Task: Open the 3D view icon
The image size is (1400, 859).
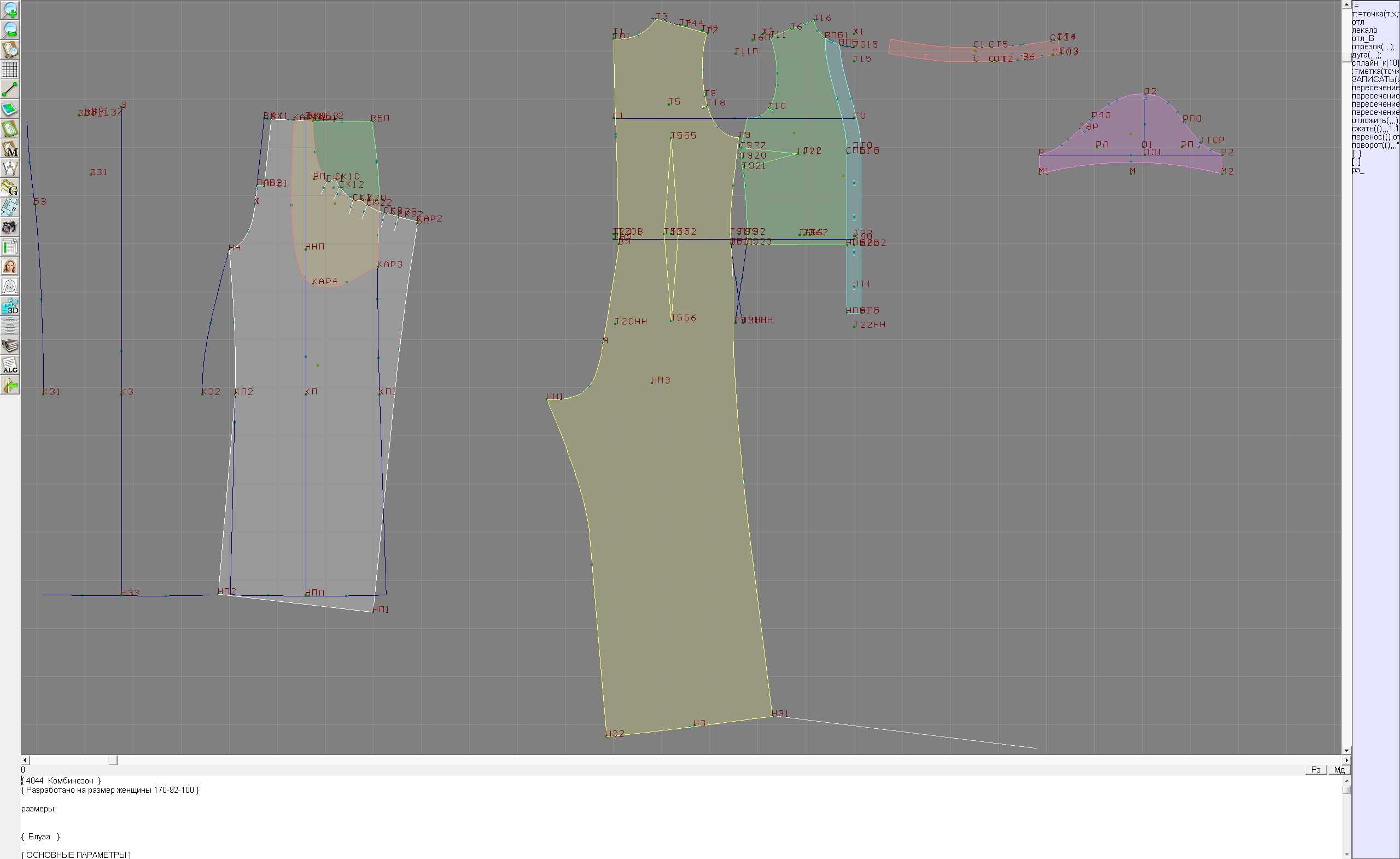Action: [10, 306]
